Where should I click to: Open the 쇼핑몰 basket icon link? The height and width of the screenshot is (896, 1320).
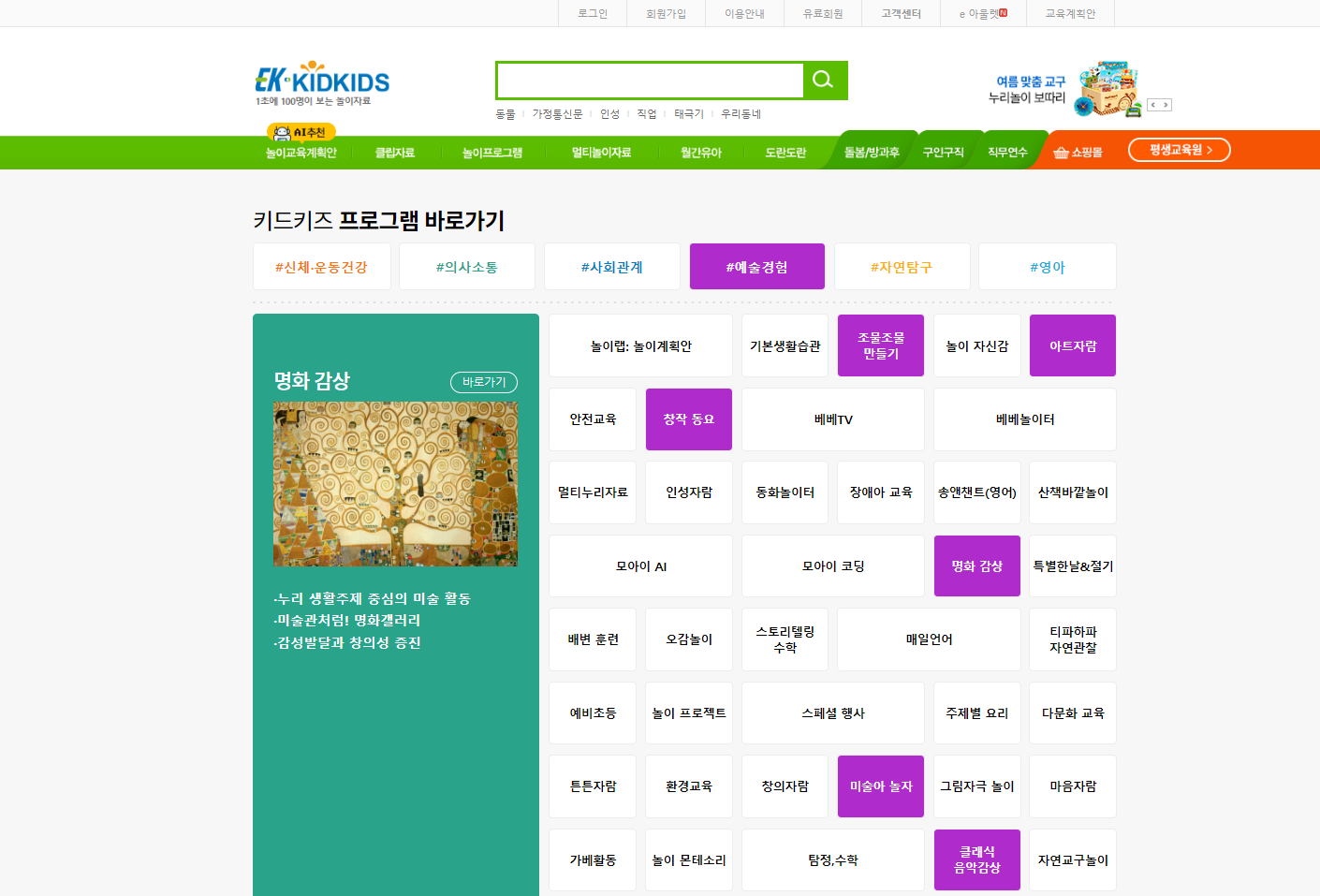[1078, 153]
